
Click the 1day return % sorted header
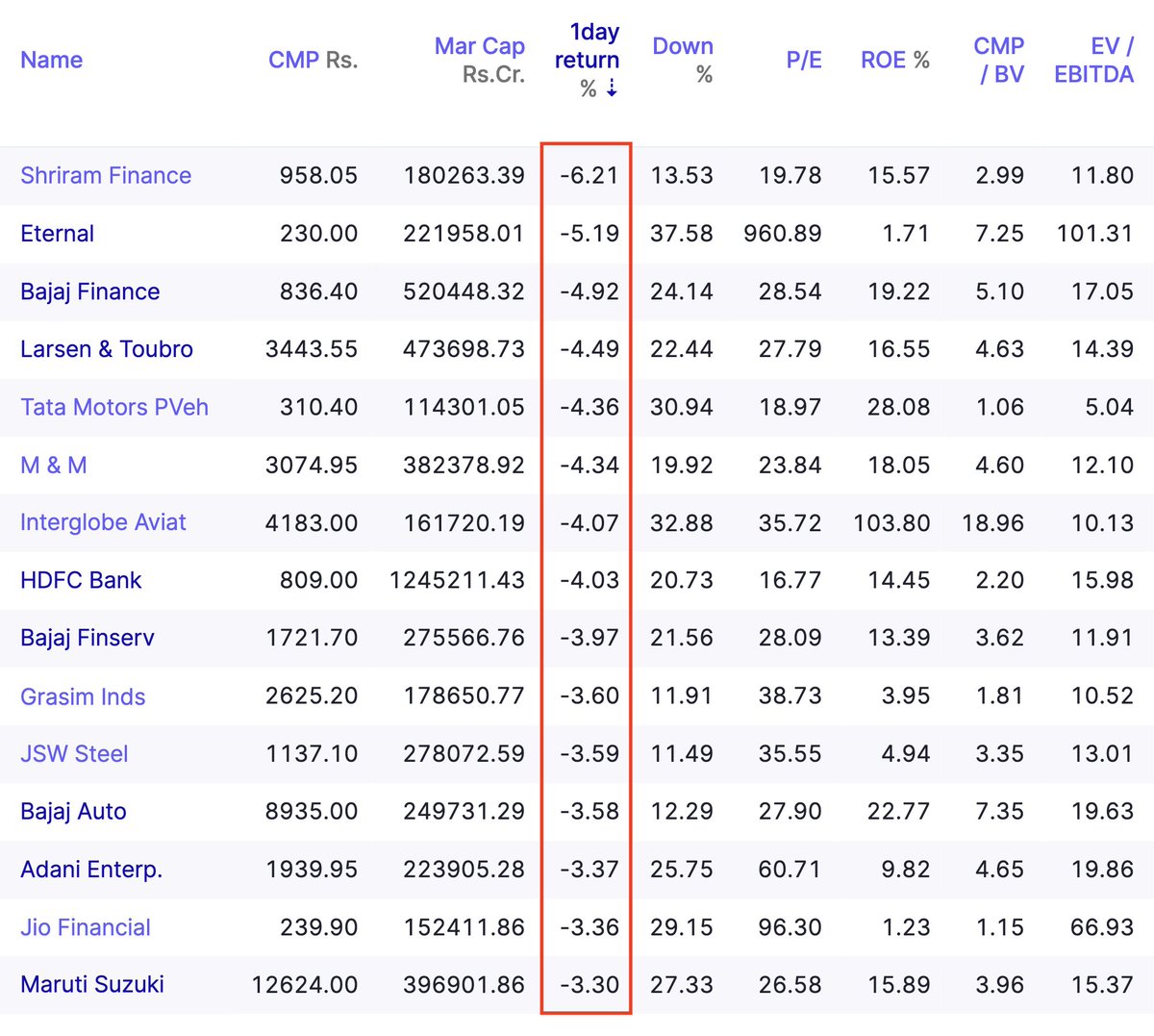(x=587, y=60)
